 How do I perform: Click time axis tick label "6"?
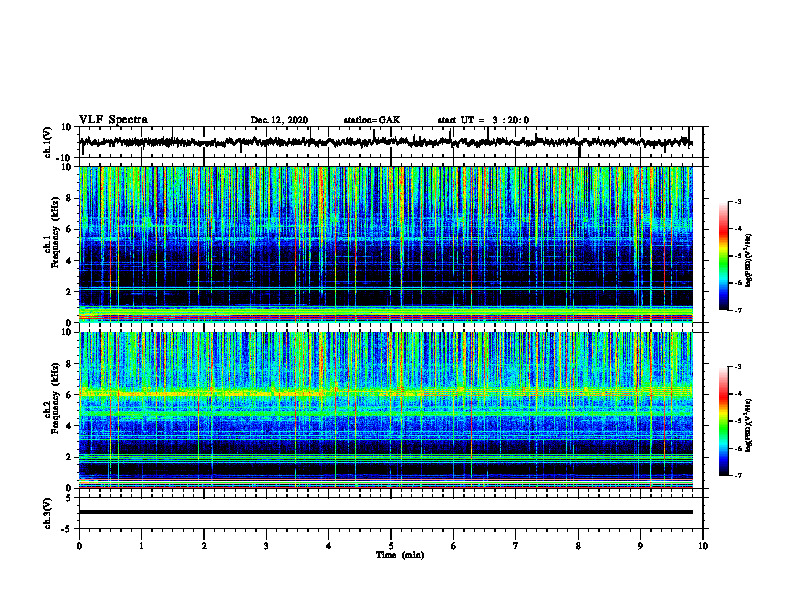point(454,546)
